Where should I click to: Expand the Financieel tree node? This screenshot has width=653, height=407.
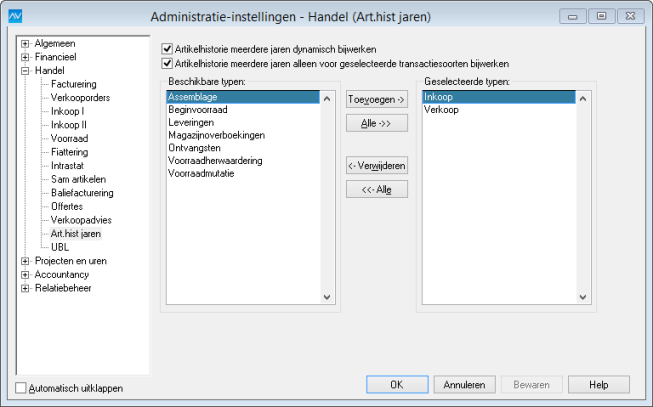(x=25, y=57)
